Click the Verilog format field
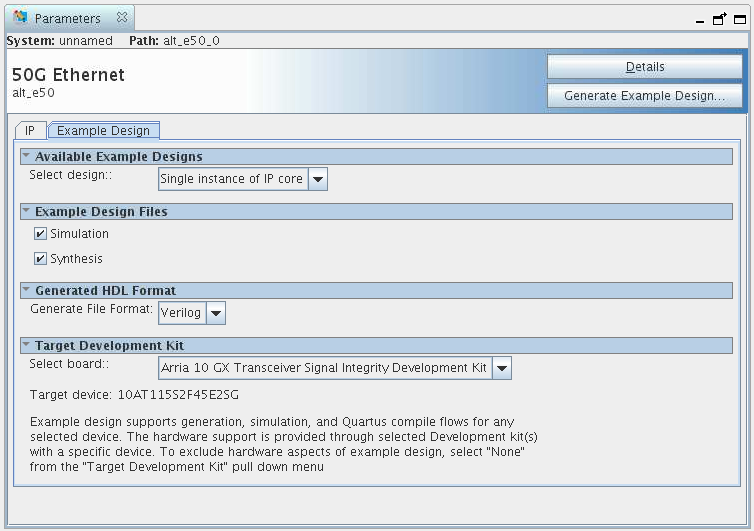This screenshot has width=754, height=531. point(182,313)
